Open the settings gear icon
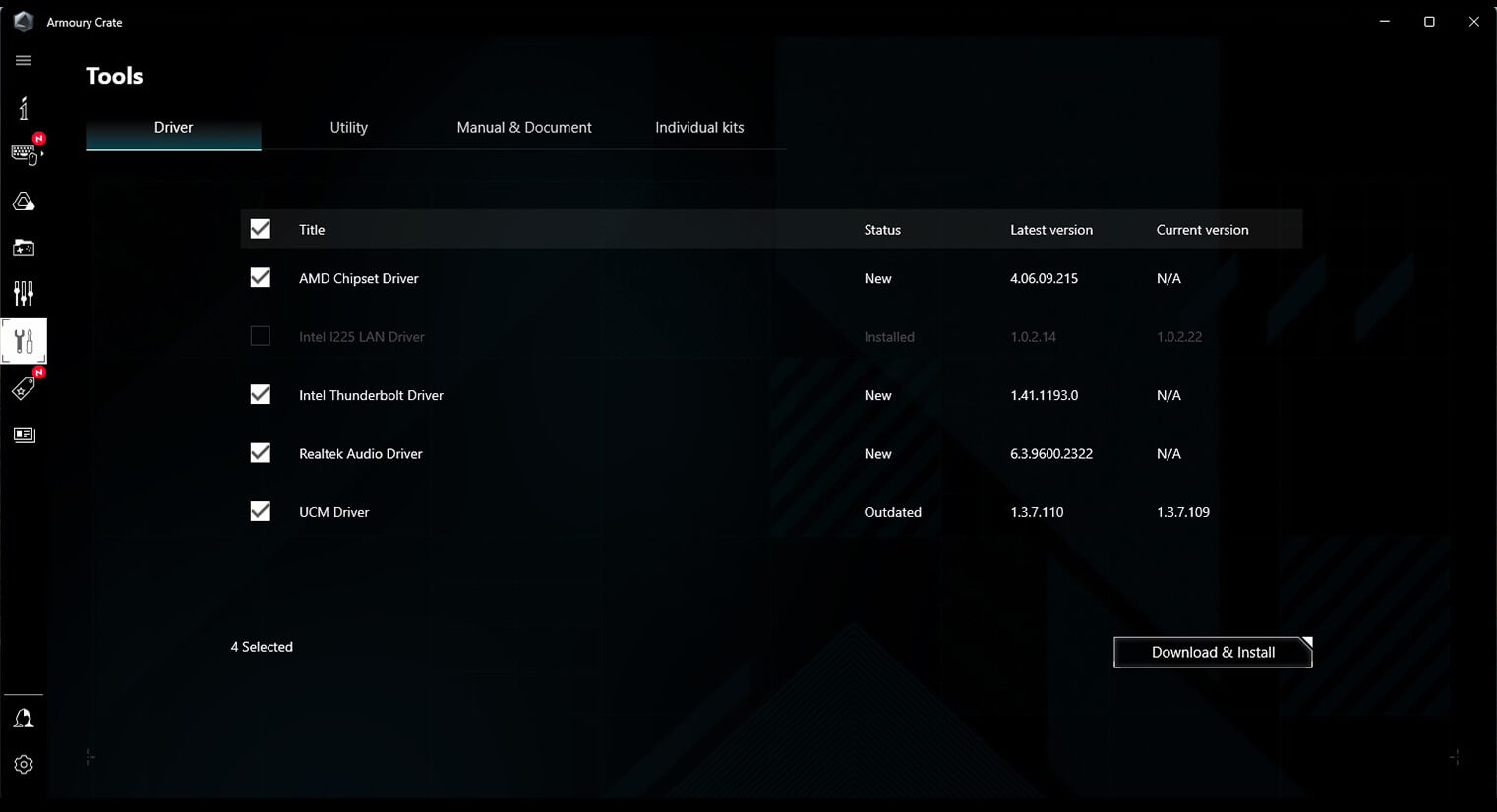 (24, 764)
